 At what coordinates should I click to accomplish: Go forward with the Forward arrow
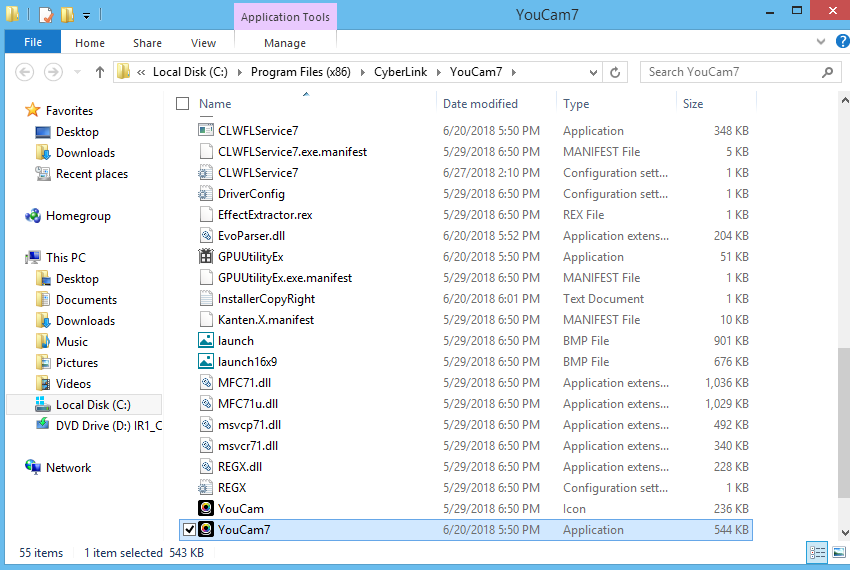[x=53, y=72]
